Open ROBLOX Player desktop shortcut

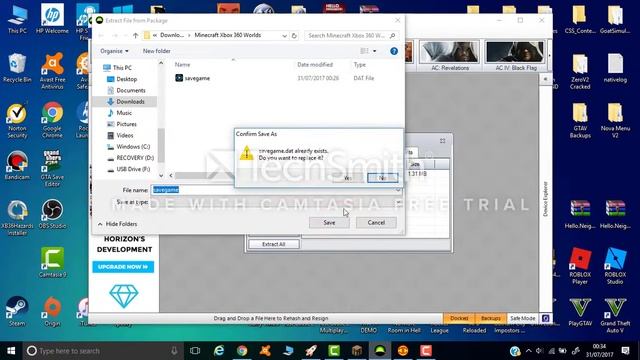pyautogui.click(x=580, y=266)
